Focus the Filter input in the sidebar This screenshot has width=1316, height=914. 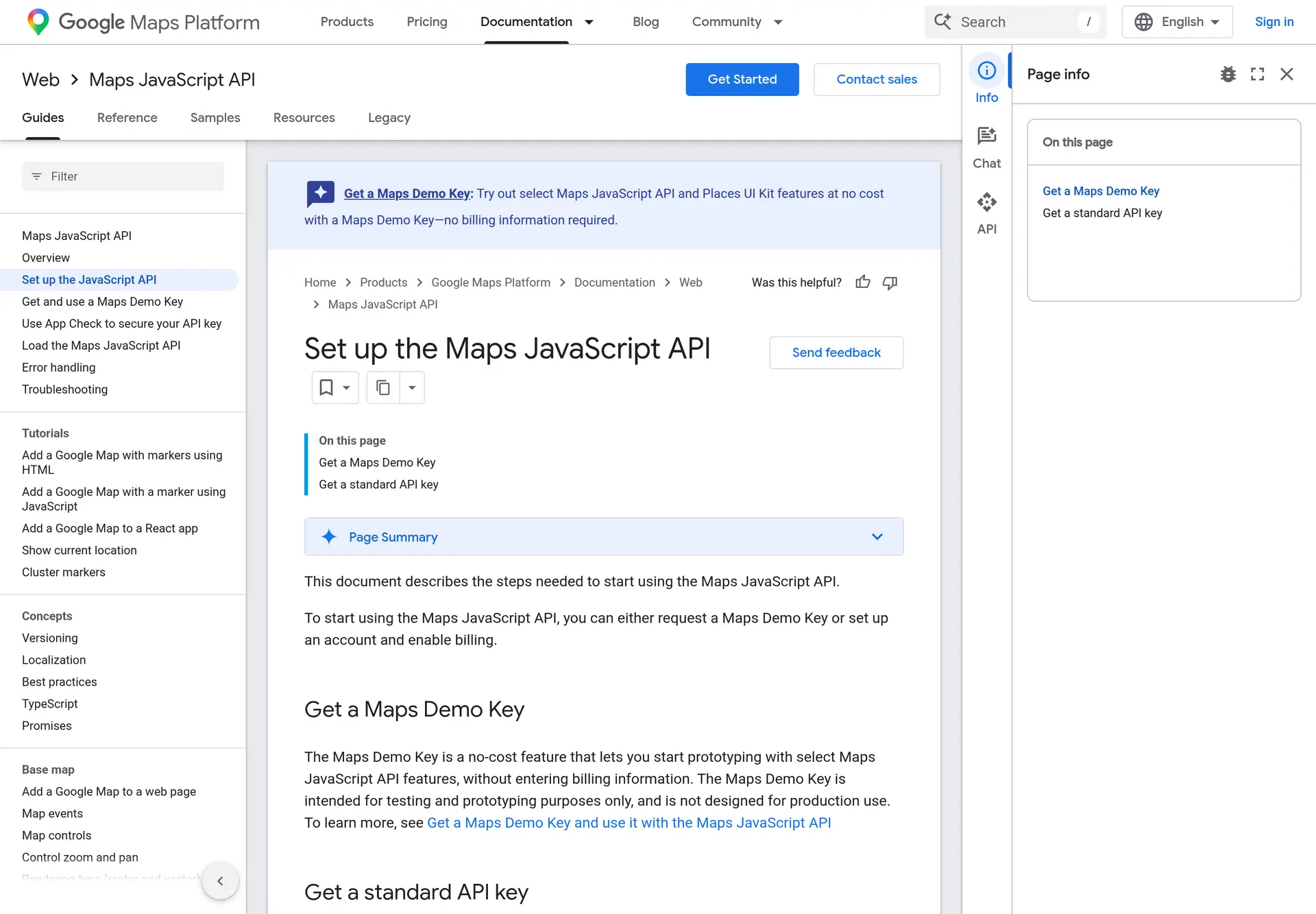[x=123, y=177]
